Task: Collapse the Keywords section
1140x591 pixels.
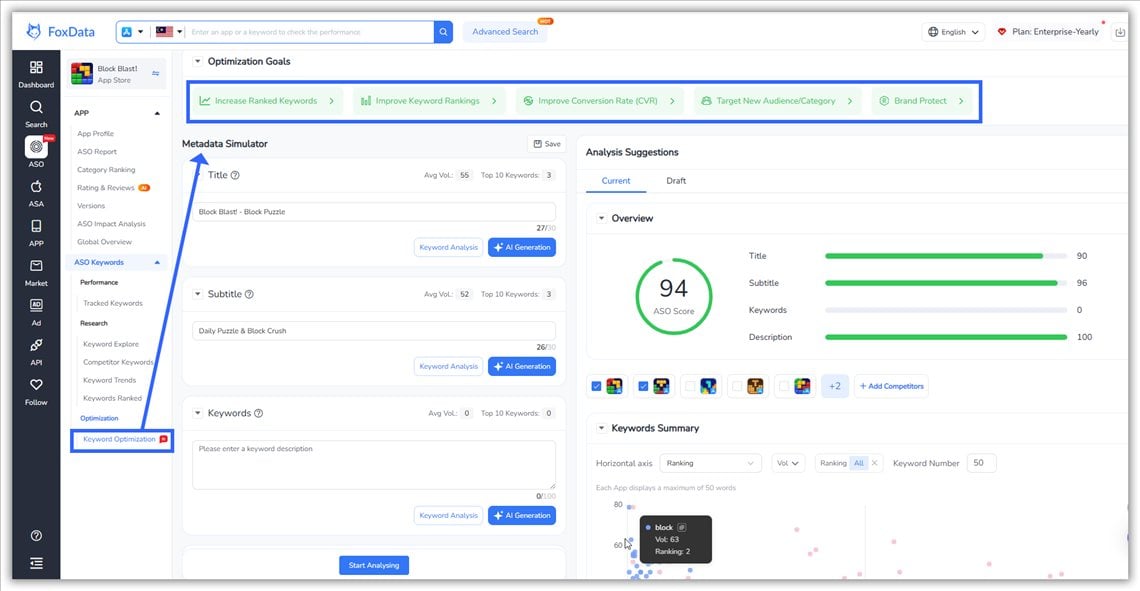Action: [197, 413]
